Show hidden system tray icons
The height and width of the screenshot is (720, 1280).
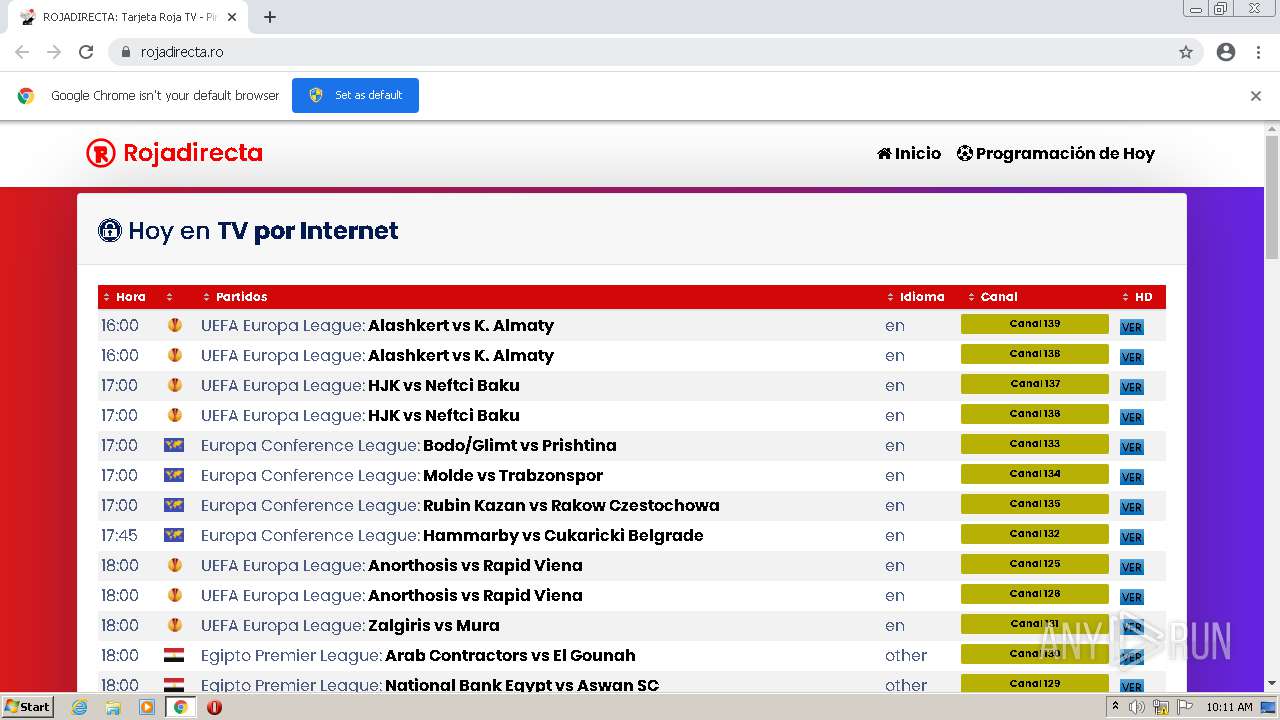click(x=1115, y=707)
